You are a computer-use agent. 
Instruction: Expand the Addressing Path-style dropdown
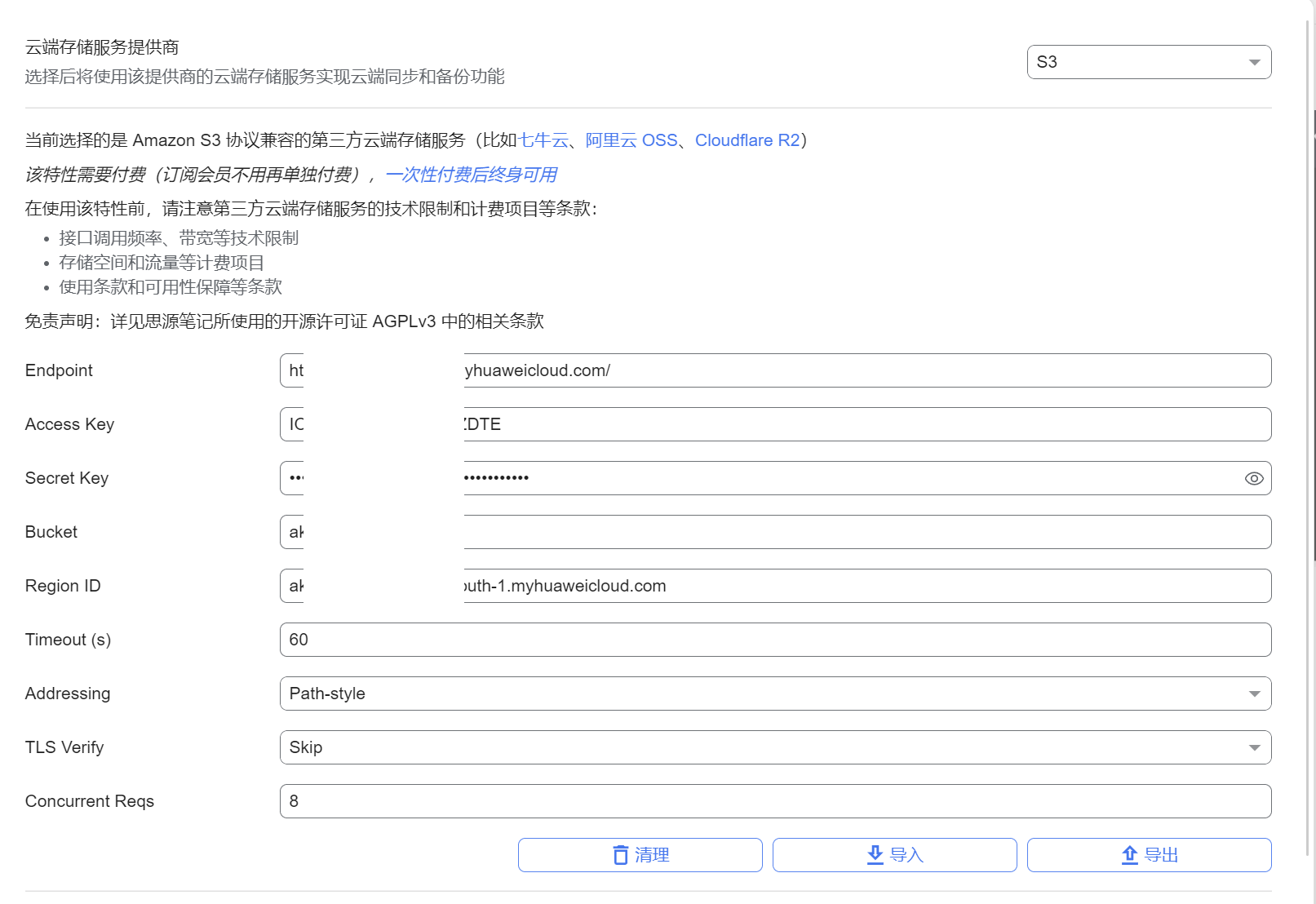[x=774, y=694]
